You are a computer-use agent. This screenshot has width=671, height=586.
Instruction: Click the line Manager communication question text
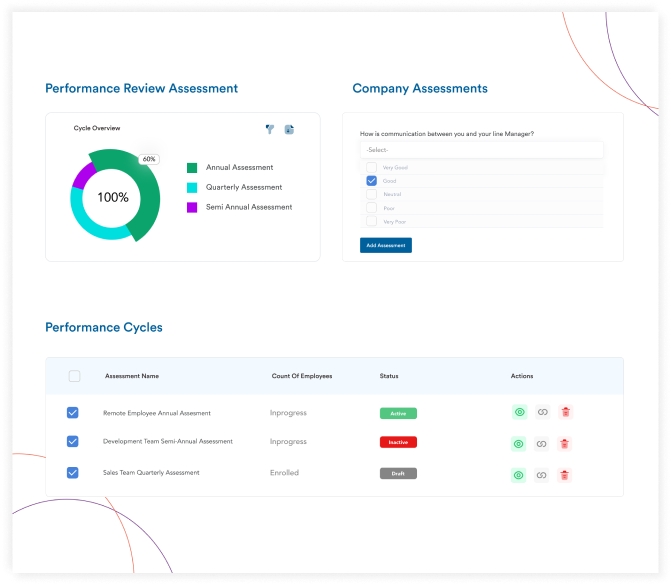447,134
